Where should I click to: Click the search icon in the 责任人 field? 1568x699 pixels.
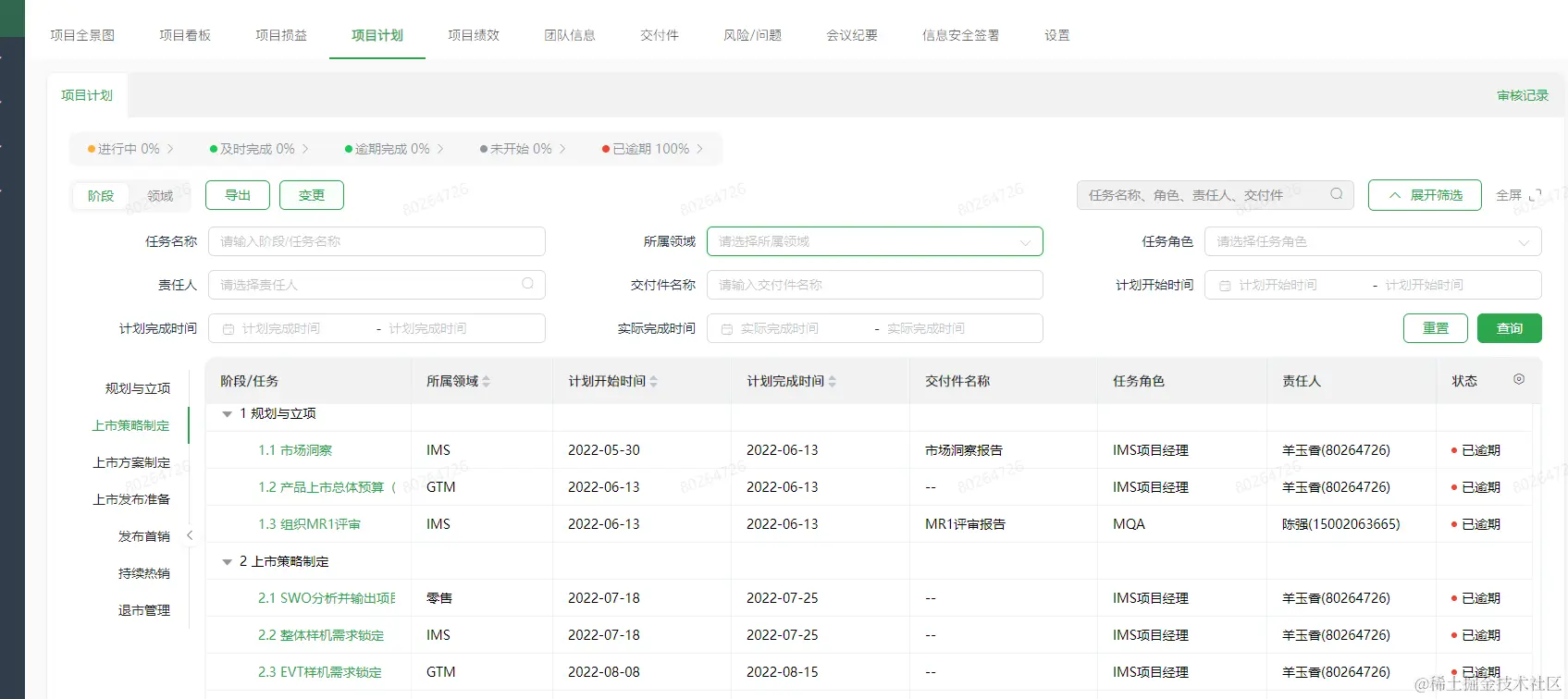[x=527, y=284]
